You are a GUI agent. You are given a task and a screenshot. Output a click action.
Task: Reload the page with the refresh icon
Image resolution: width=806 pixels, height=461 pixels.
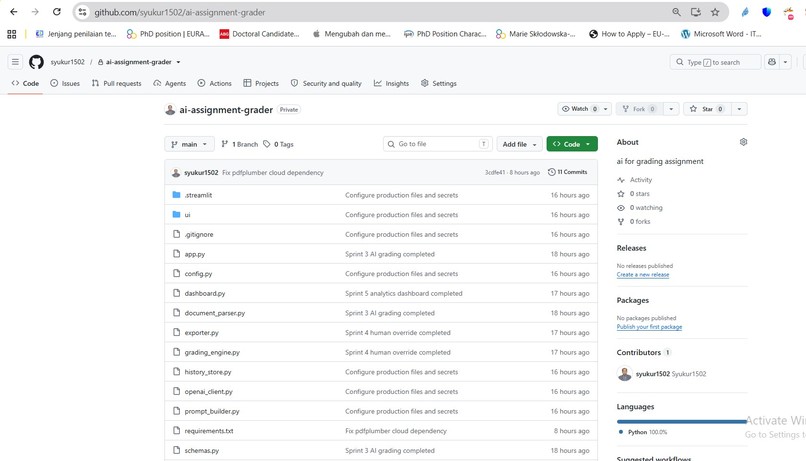pos(57,12)
